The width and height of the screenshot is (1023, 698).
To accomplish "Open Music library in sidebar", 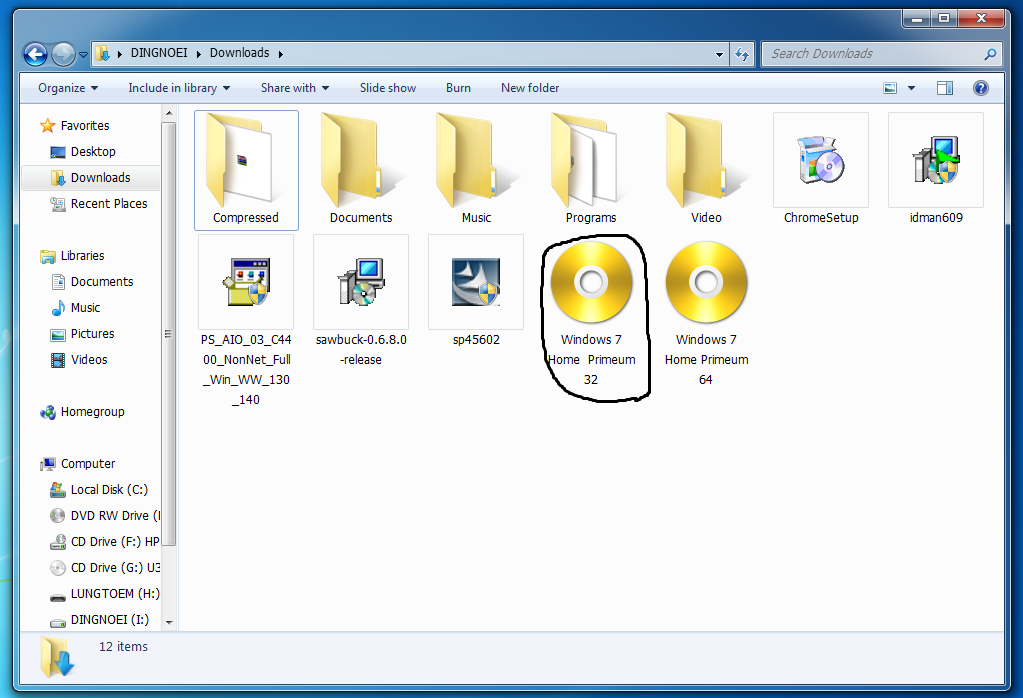I will (x=76, y=308).
